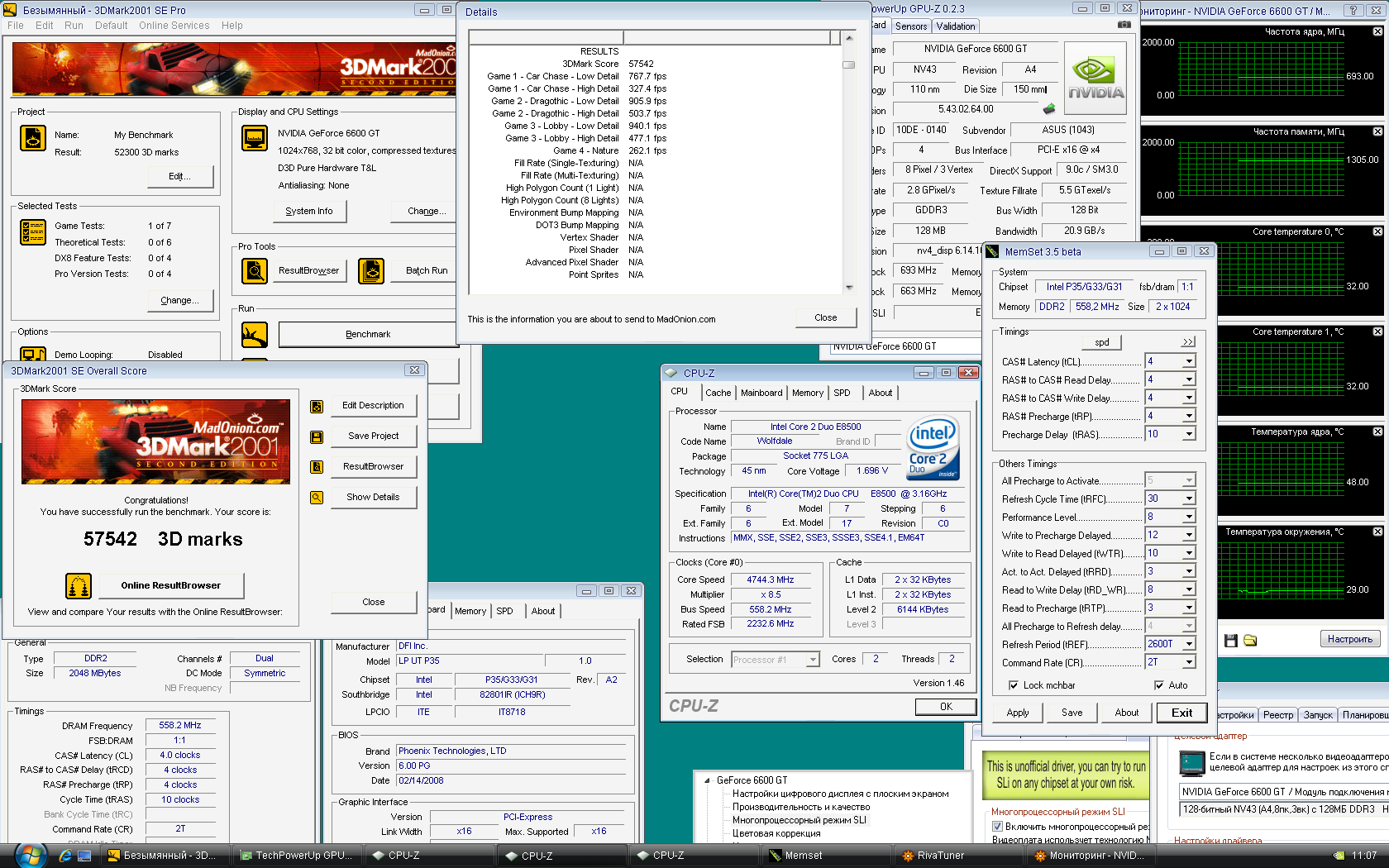Click OK in the CPU-Z window
Screen dimensions: 1389x868
(x=946, y=708)
